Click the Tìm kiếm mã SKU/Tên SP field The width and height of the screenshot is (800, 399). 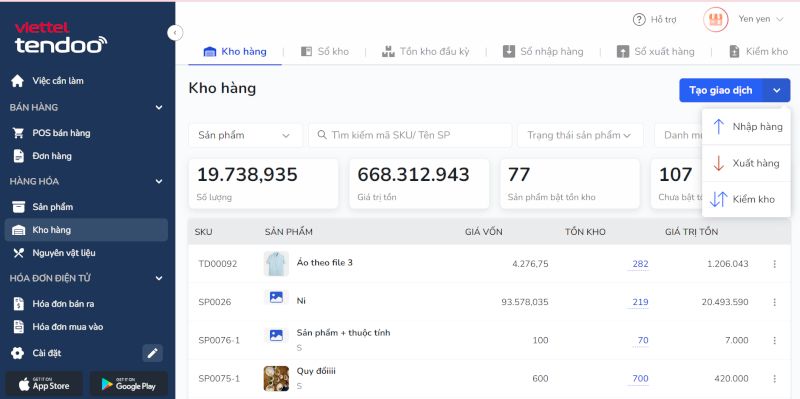tap(410, 135)
